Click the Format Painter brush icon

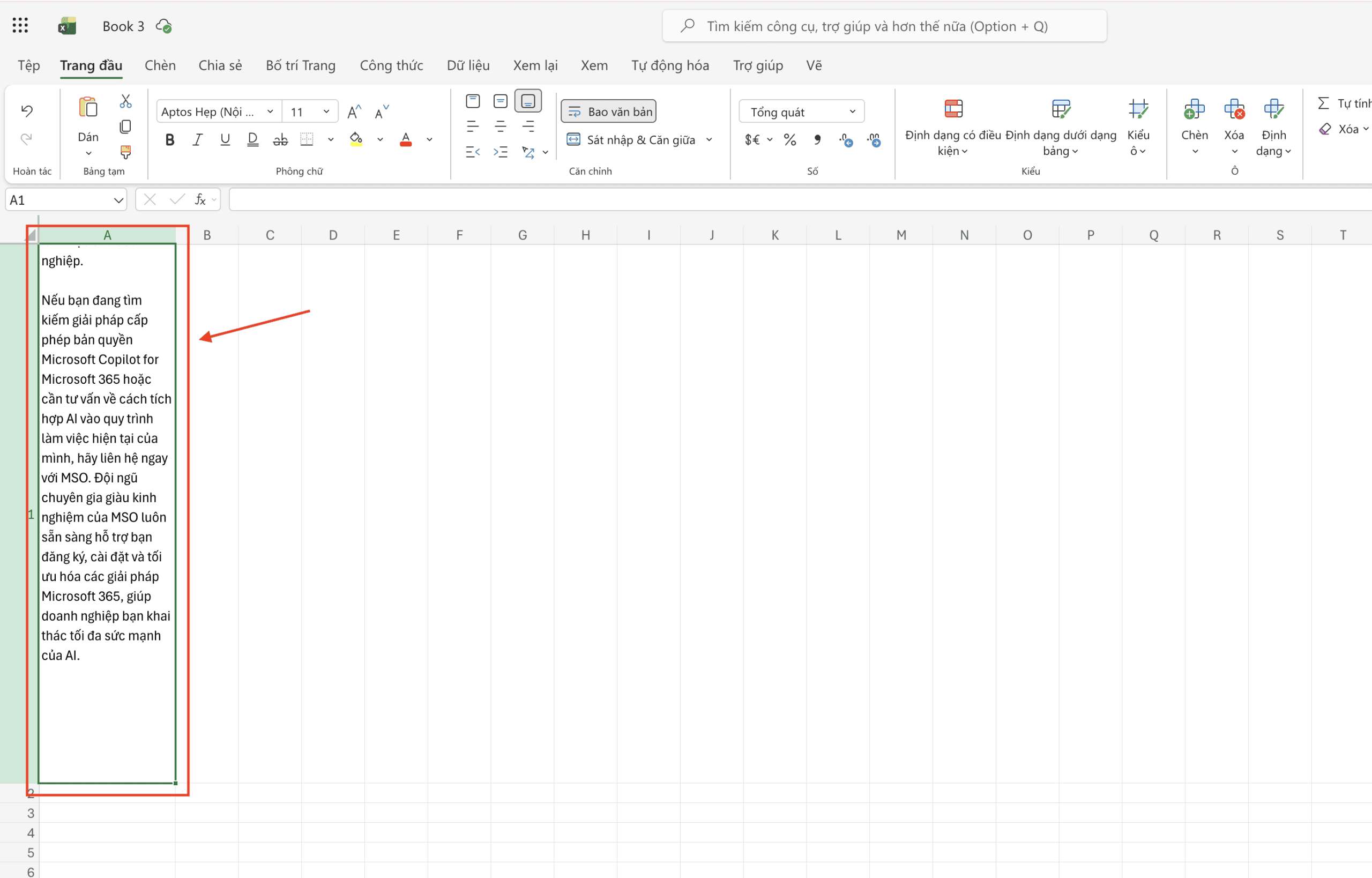pyautogui.click(x=125, y=152)
